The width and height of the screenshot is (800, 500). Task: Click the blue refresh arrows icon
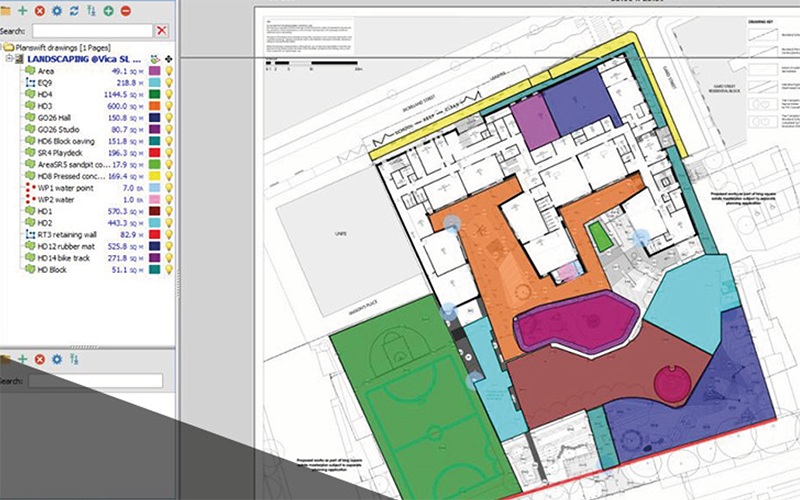73,9
